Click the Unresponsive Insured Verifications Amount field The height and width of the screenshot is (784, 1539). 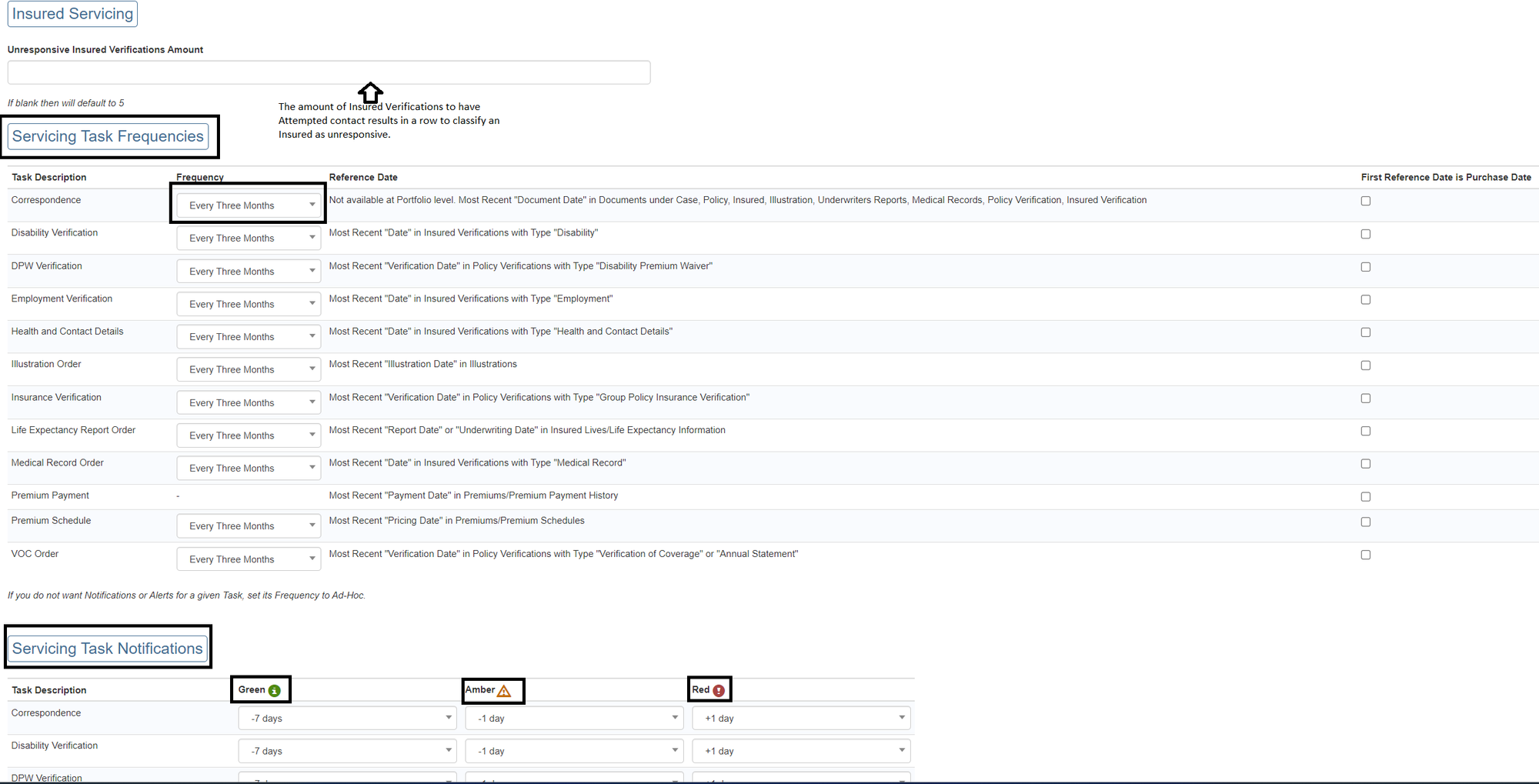pyautogui.click(x=329, y=72)
